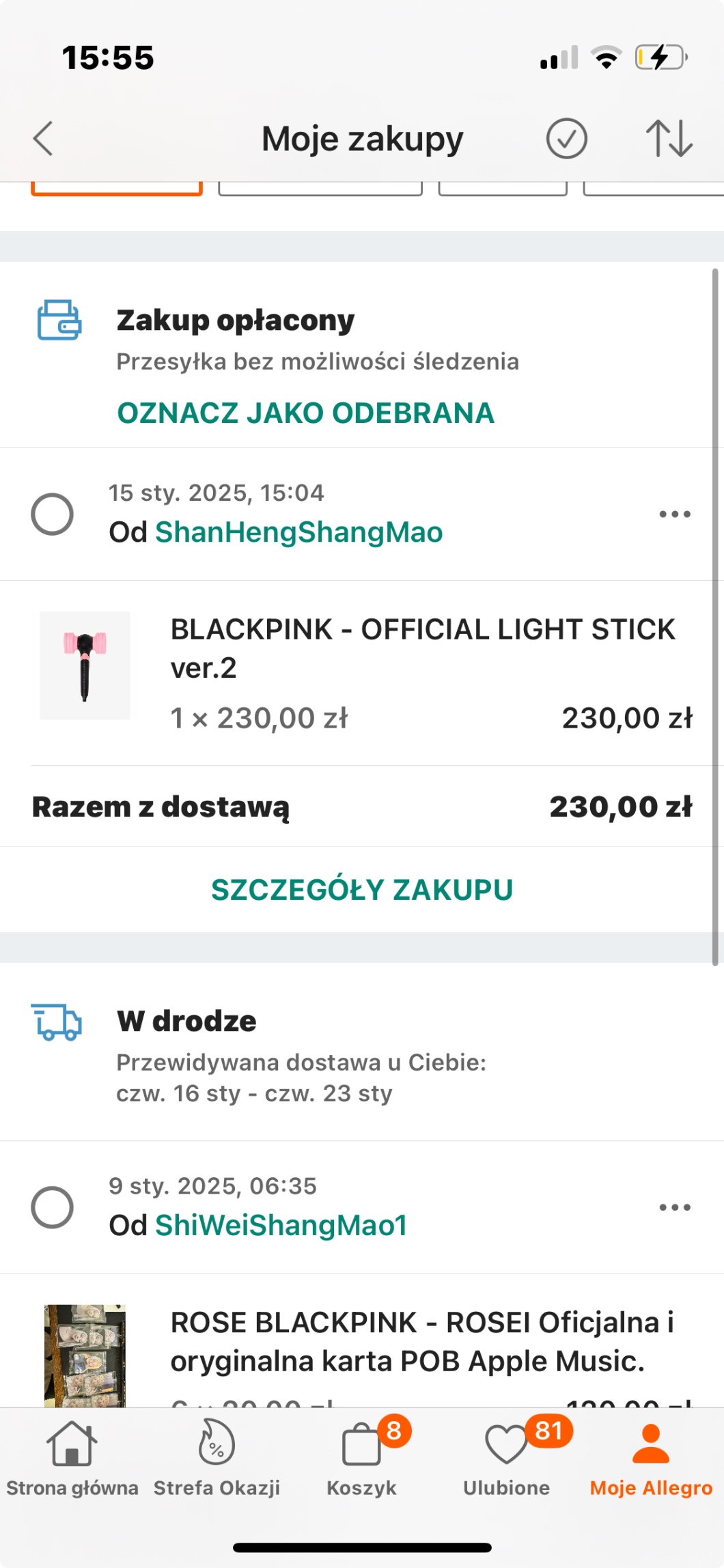Tap OZNACZ JAKO ODEBRANA

(x=305, y=413)
